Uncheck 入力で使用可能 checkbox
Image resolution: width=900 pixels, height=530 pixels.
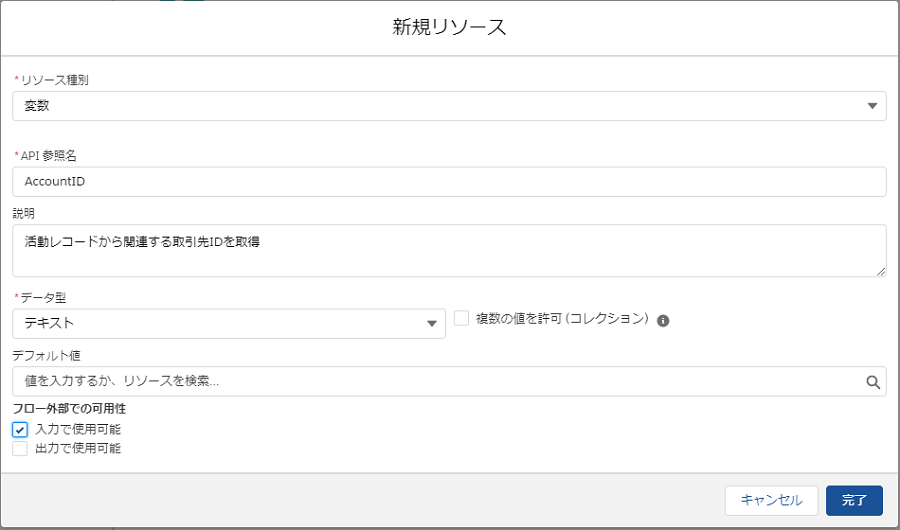pos(20,430)
